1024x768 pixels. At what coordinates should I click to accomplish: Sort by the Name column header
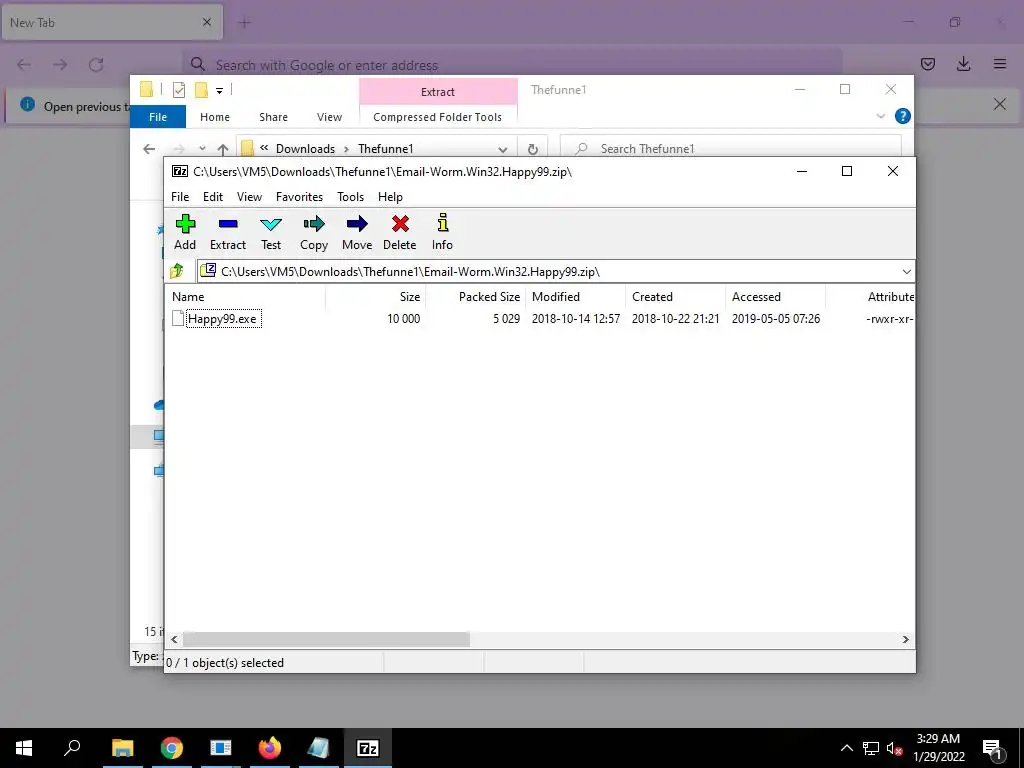tap(246, 296)
